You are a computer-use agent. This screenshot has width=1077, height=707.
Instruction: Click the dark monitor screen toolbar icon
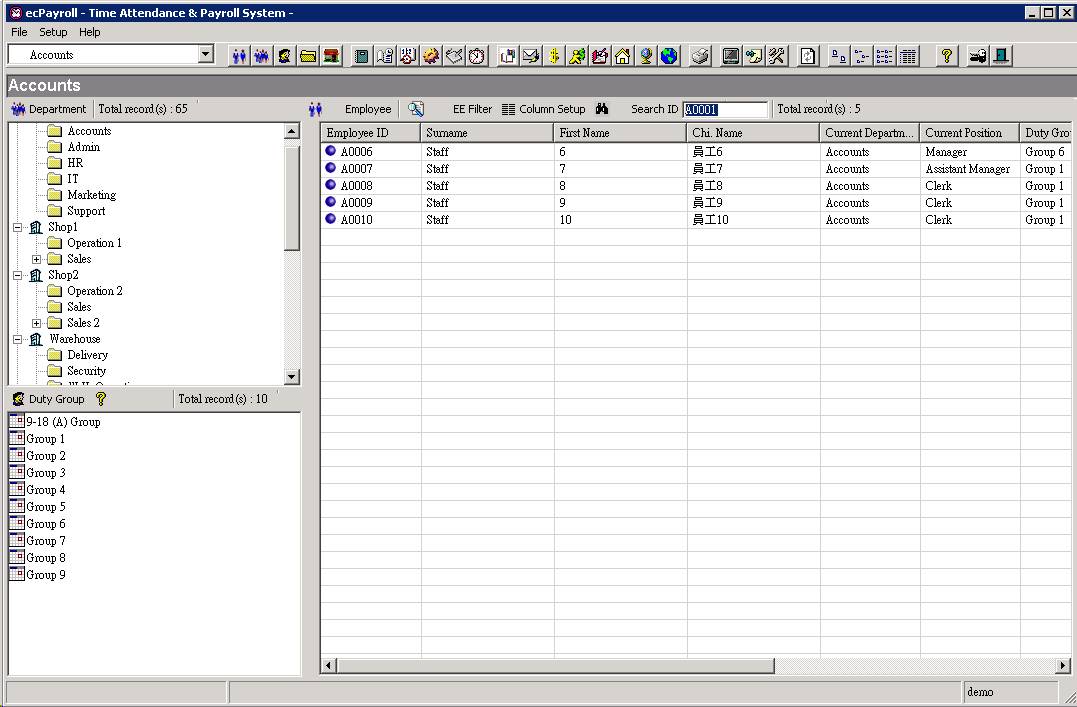point(731,56)
